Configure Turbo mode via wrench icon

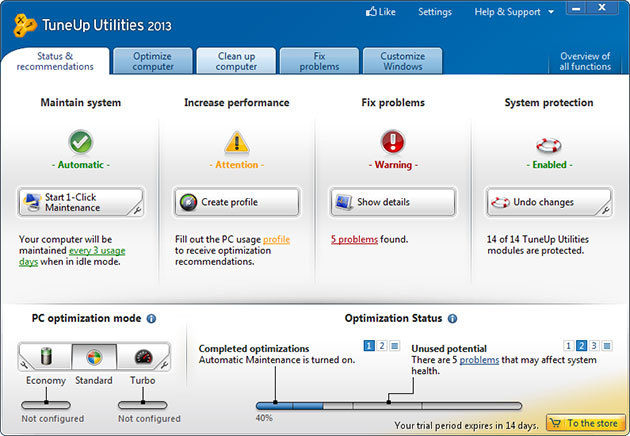(164, 364)
